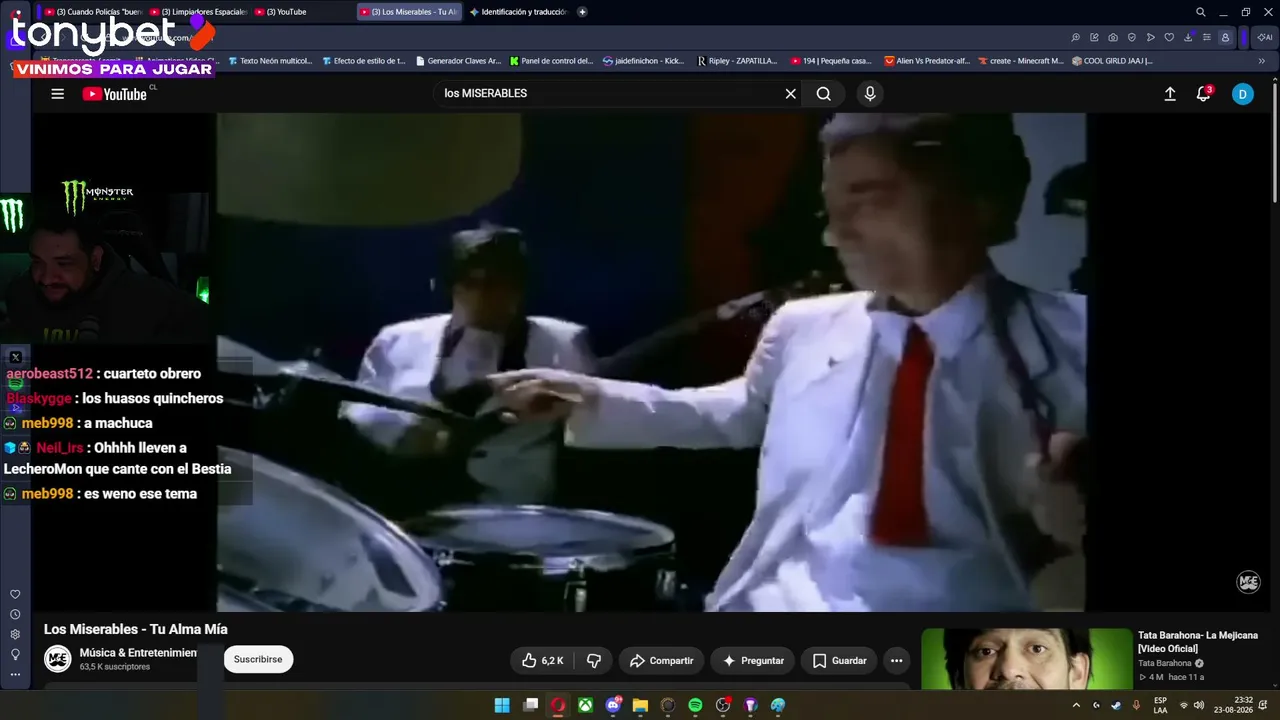Open Opera sidebar settings gear

pyautogui.click(x=15, y=635)
